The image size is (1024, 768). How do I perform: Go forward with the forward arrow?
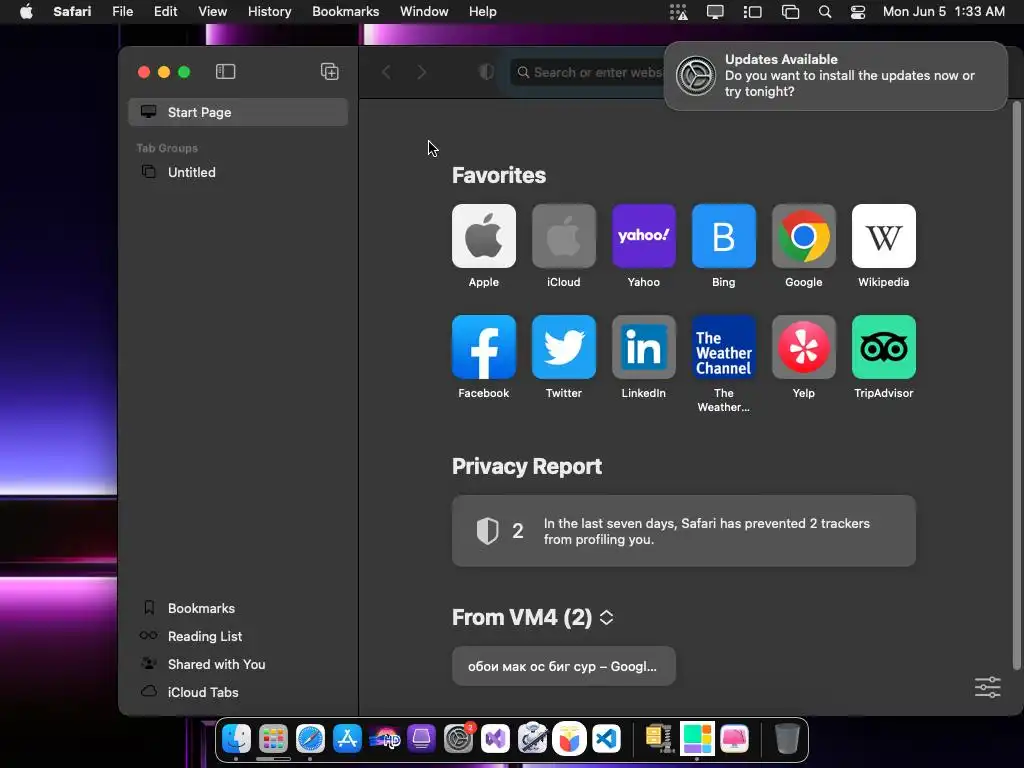[422, 72]
